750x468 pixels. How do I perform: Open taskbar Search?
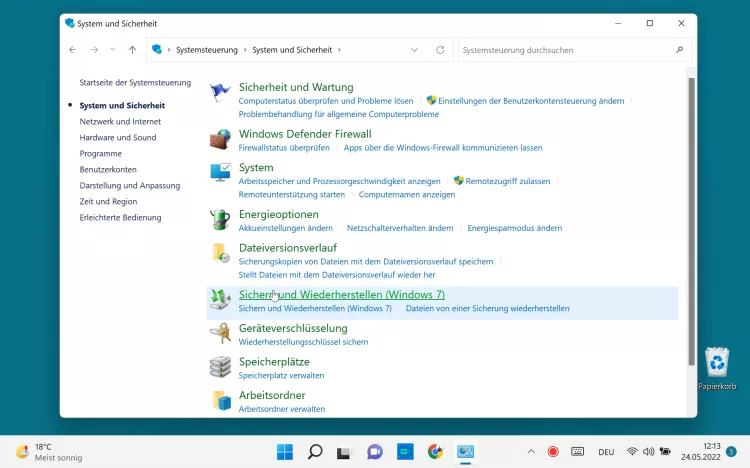click(315, 452)
